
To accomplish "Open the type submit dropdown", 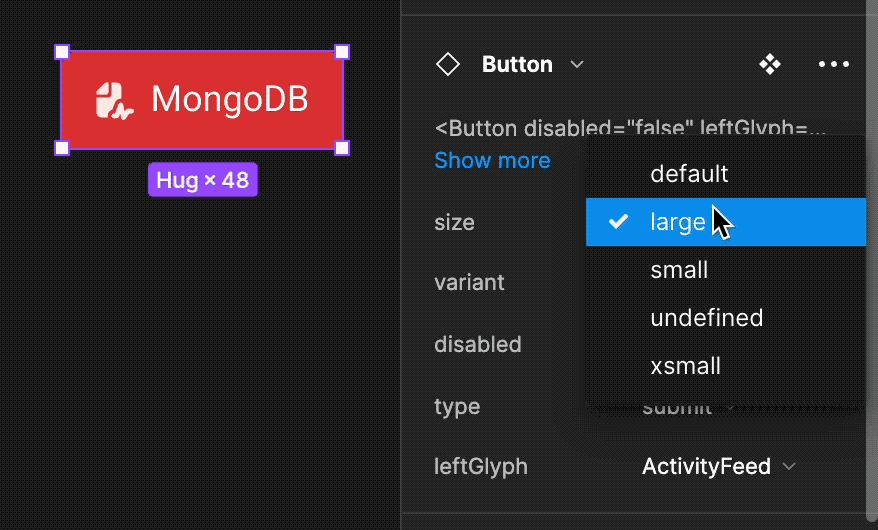I will pos(690,407).
